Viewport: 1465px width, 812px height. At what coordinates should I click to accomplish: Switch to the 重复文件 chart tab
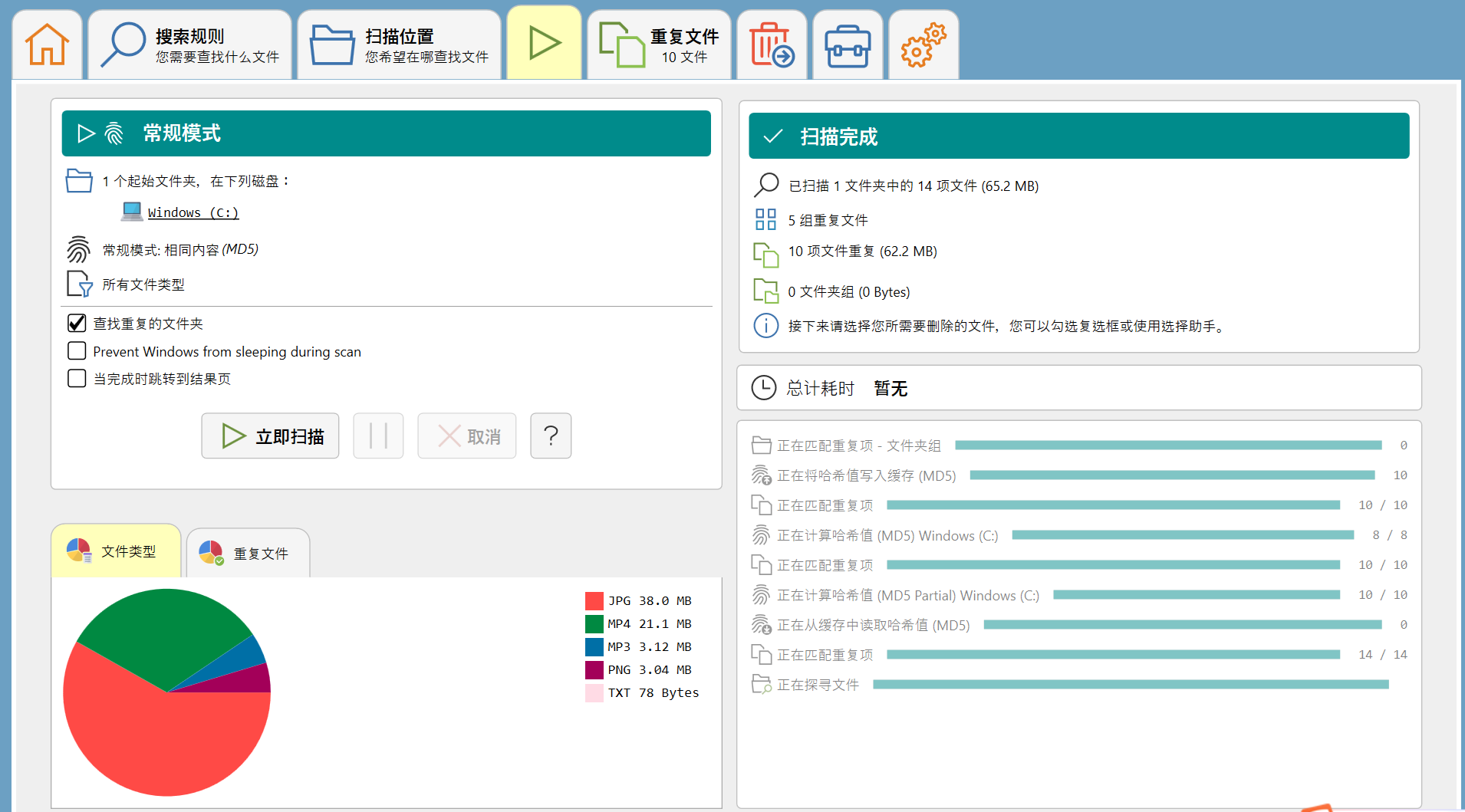click(248, 553)
